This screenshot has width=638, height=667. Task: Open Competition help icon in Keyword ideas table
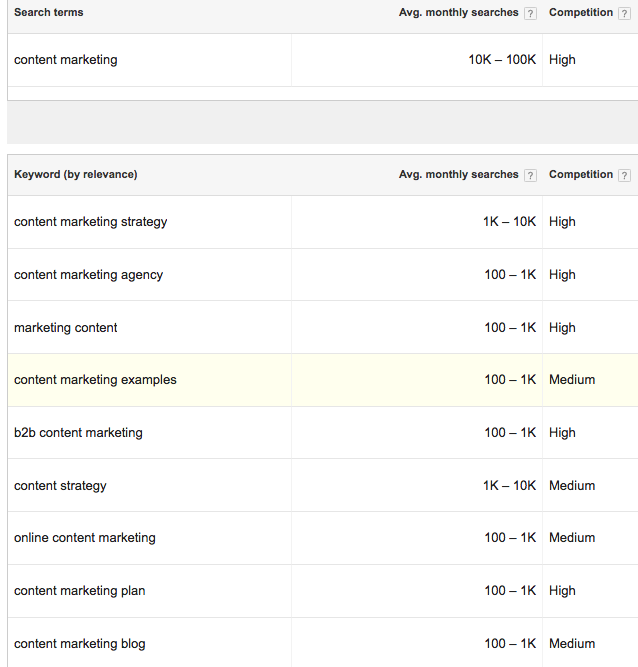pos(624,175)
